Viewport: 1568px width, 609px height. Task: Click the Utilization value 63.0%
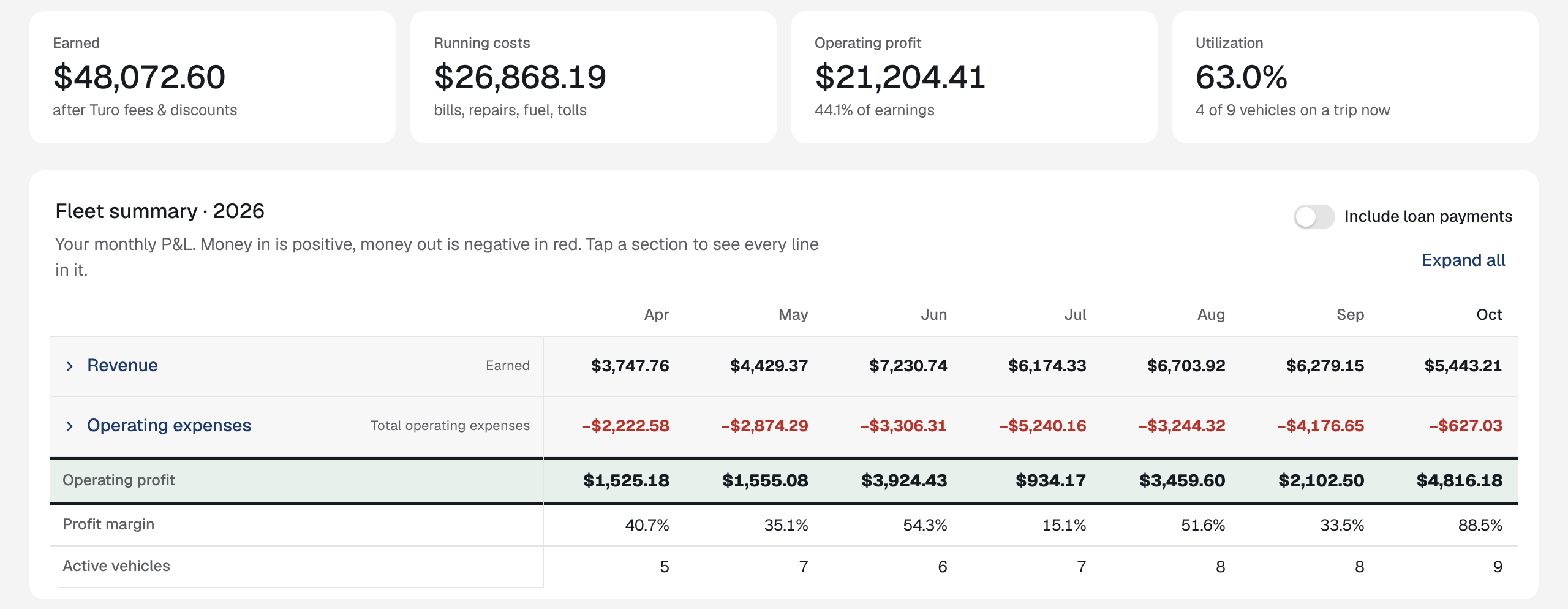click(1242, 77)
